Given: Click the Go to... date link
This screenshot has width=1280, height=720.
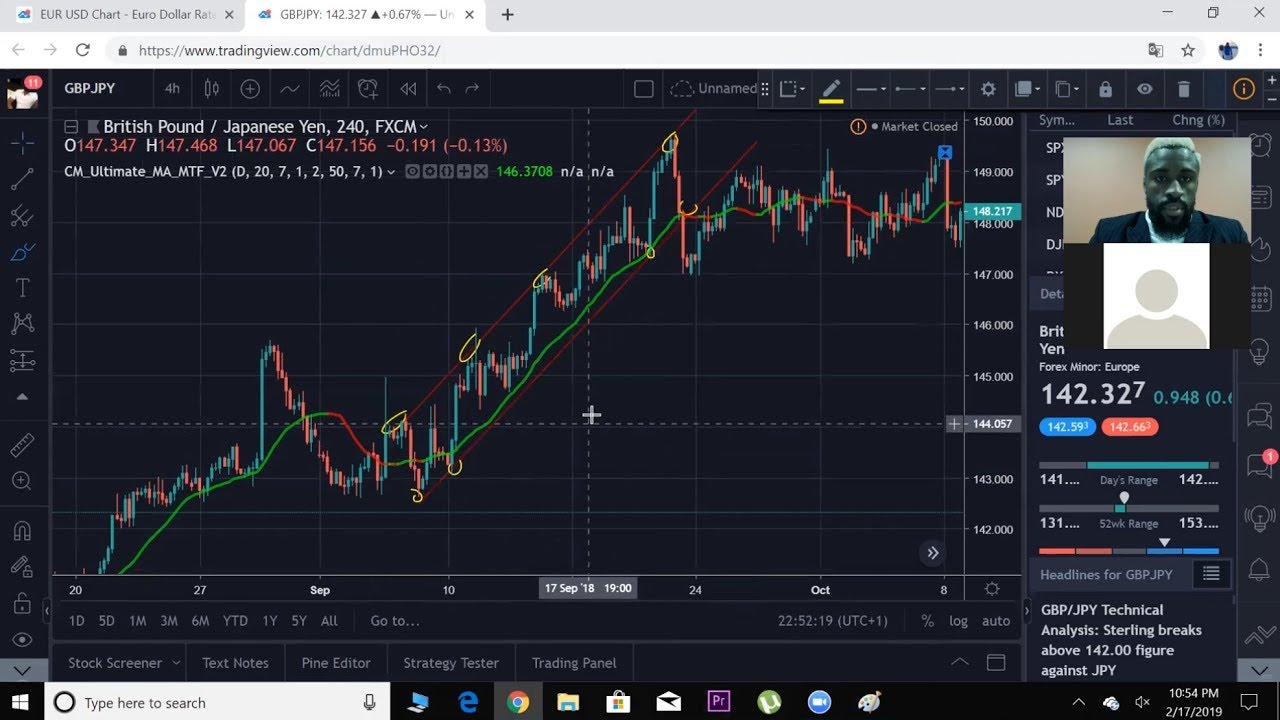Looking at the screenshot, I should [395, 621].
